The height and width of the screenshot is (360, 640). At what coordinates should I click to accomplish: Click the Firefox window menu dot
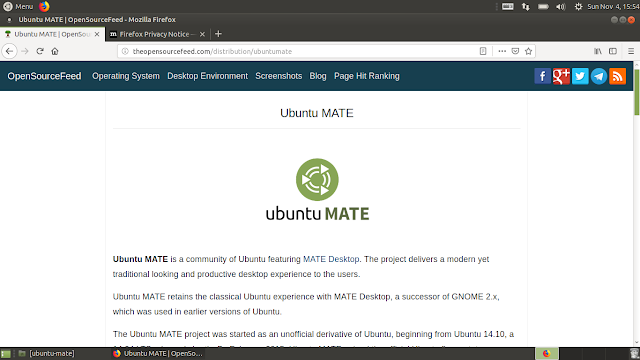tap(9, 20)
